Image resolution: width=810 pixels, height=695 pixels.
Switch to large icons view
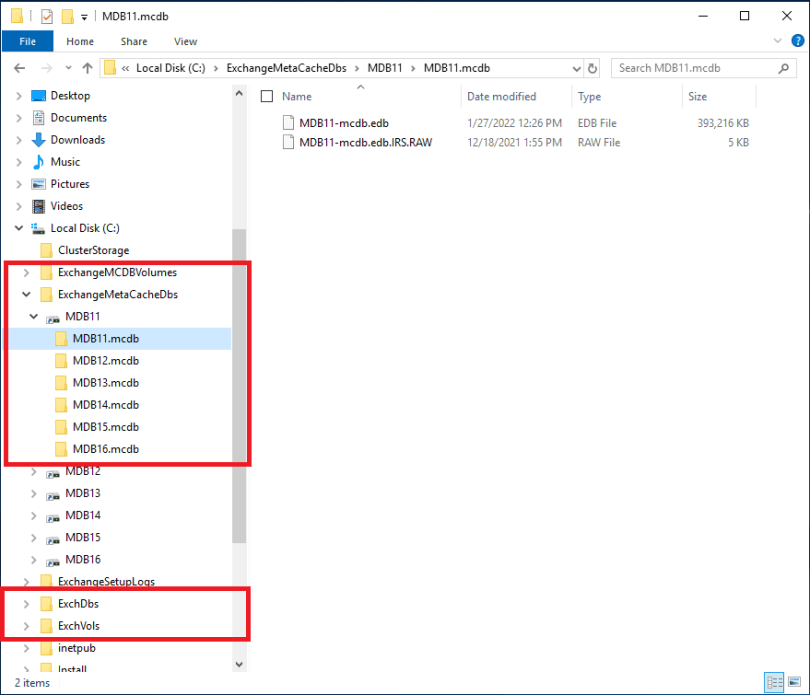tap(793, 681)
